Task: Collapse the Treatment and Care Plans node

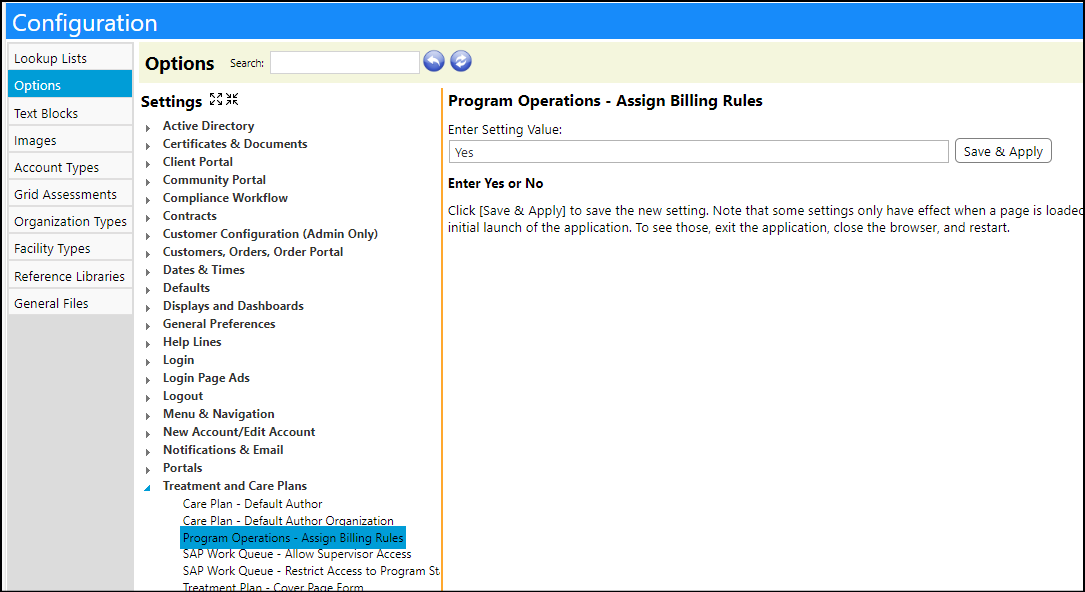Action: [147, 488]
